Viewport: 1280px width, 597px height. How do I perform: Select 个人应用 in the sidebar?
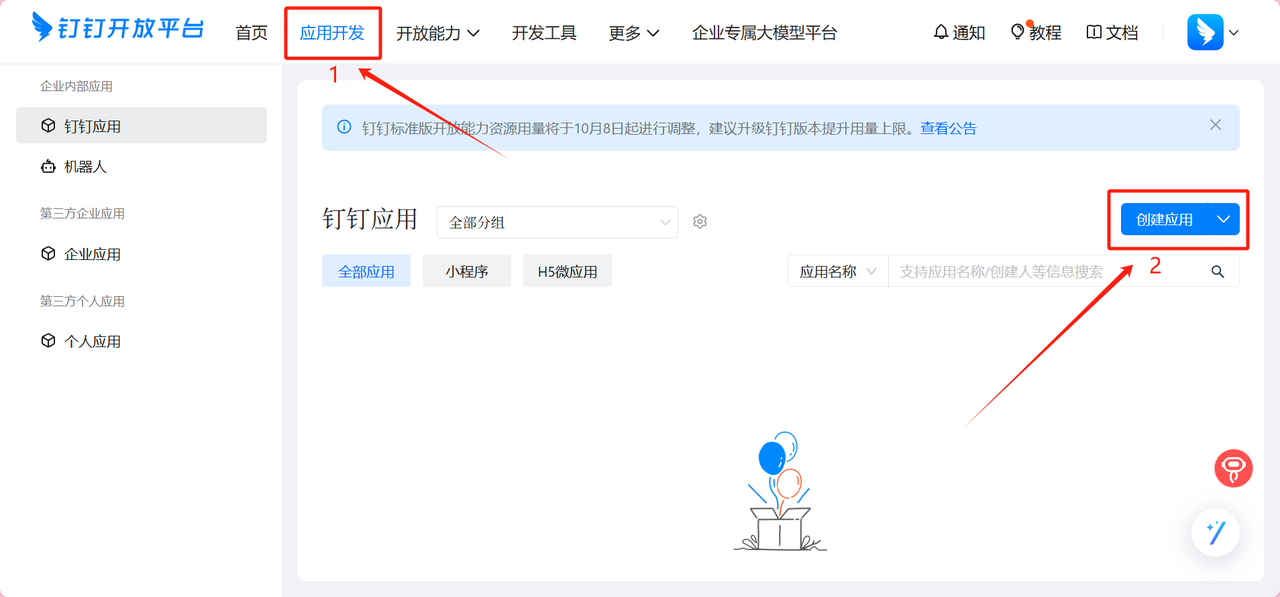141,341
